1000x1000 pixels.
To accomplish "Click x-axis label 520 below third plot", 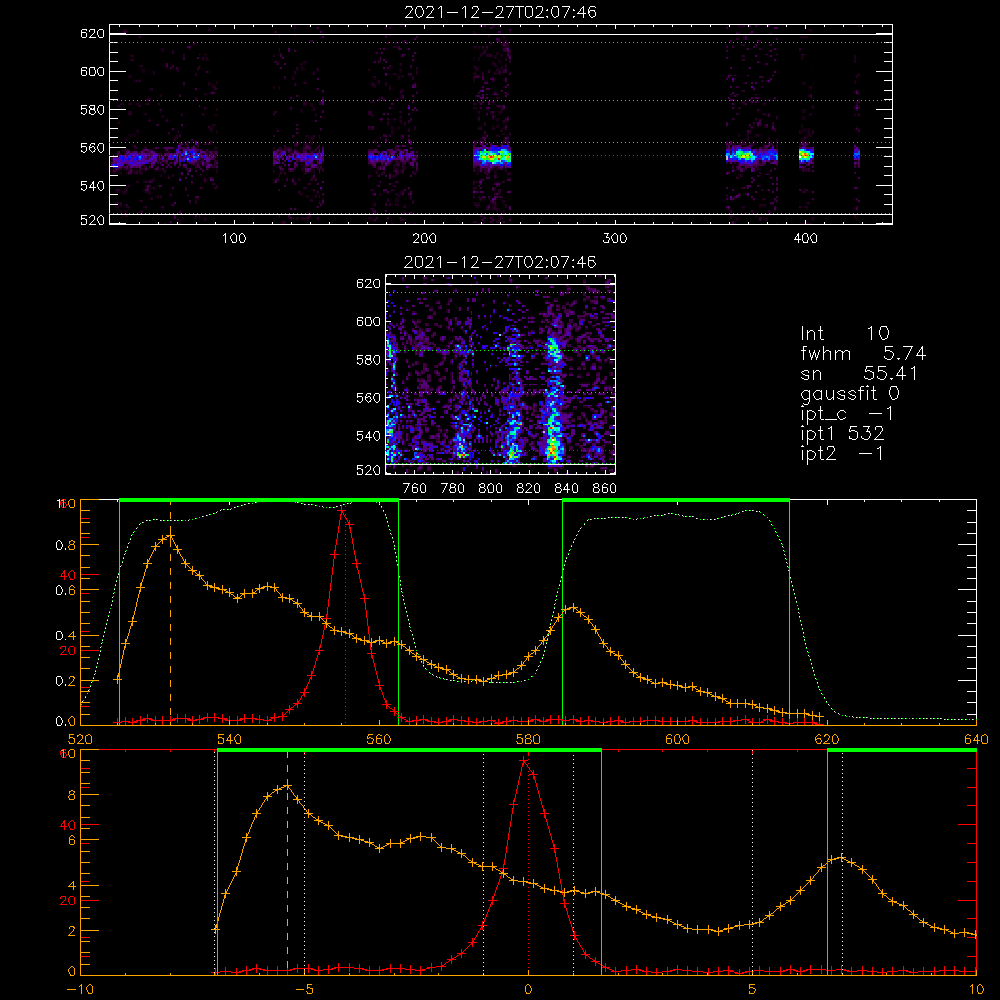I will pyautogui.click(x=80, y=739).
